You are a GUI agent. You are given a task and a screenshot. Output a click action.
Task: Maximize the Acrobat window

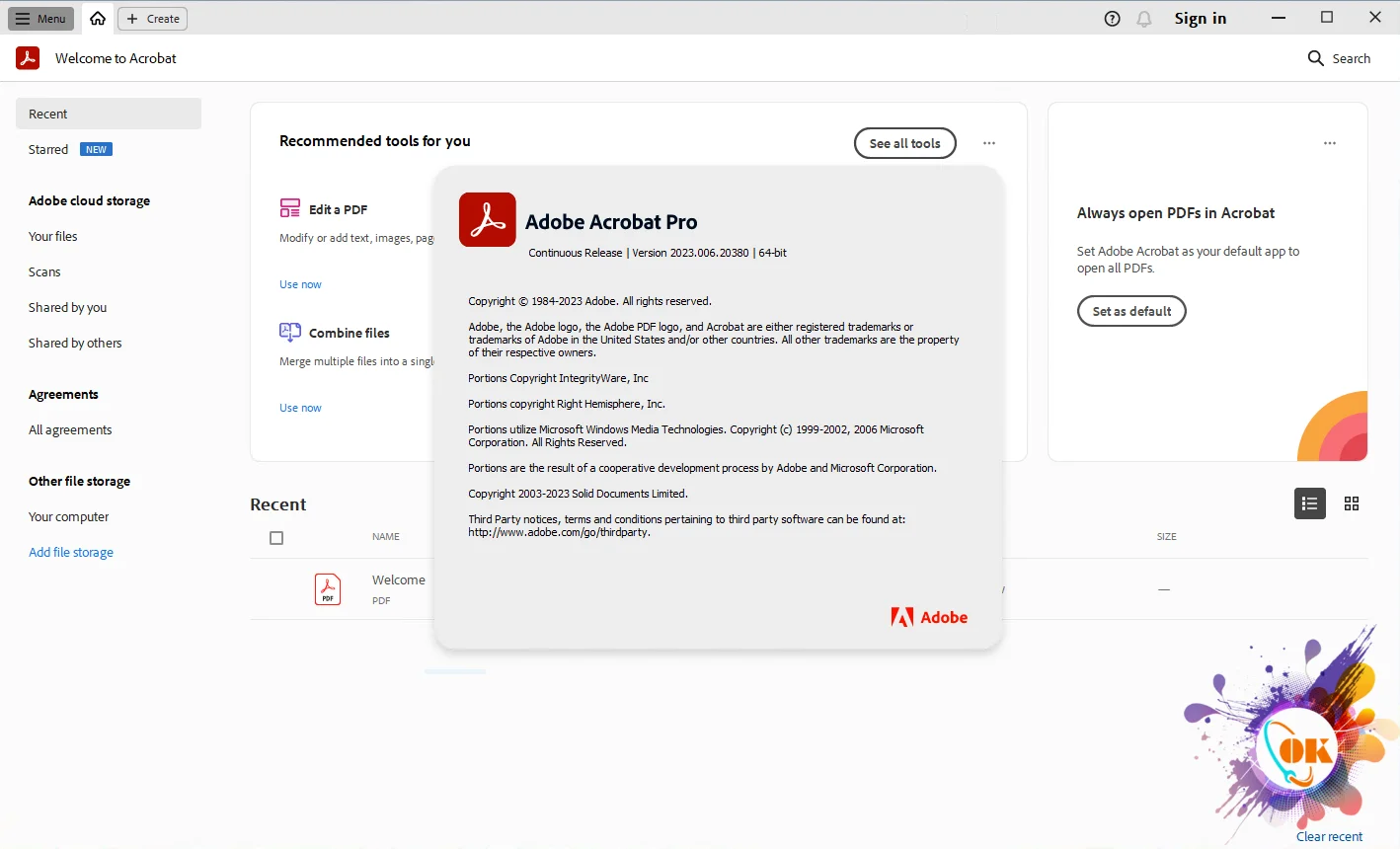point(1327,18)
